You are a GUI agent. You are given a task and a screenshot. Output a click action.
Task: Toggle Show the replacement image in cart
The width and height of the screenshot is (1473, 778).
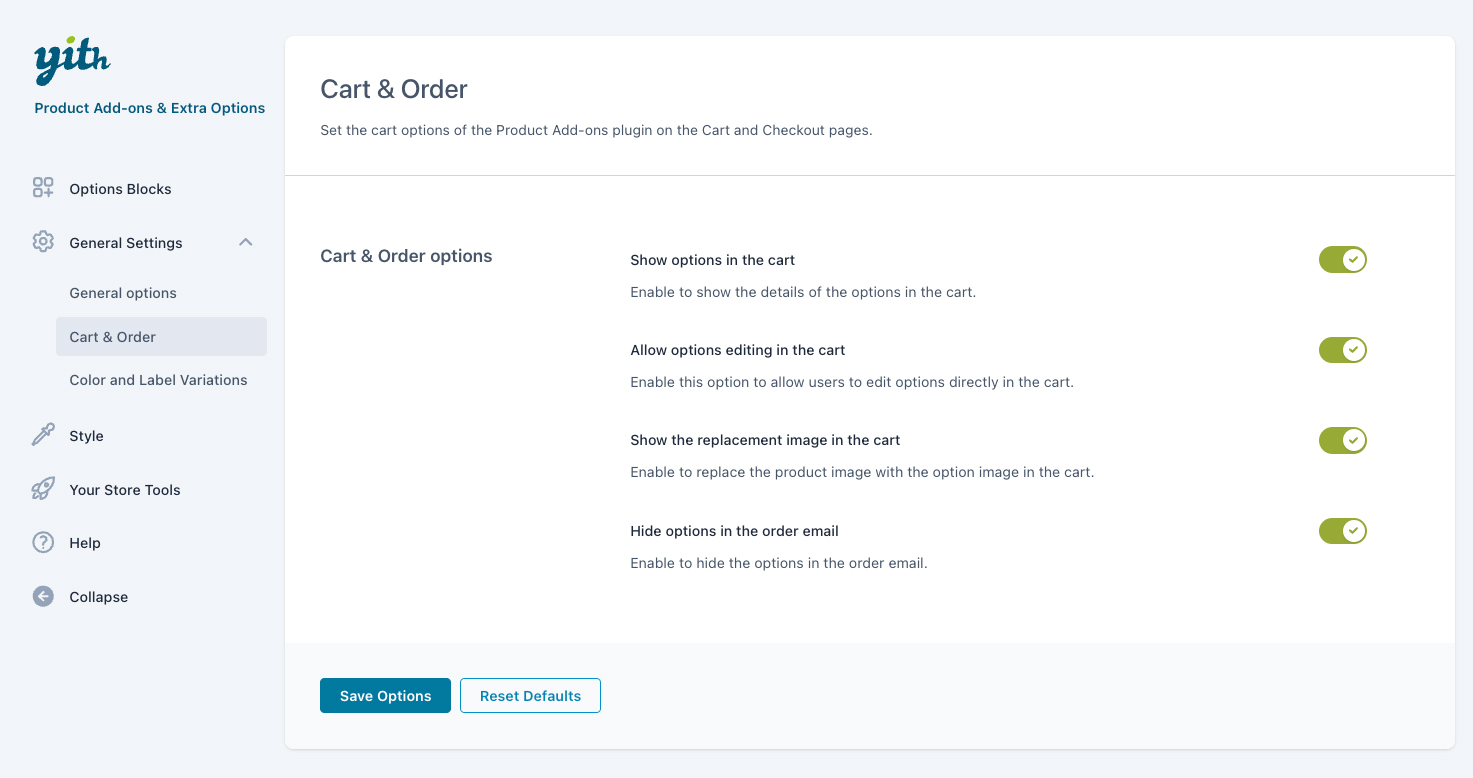[1342, 440]
